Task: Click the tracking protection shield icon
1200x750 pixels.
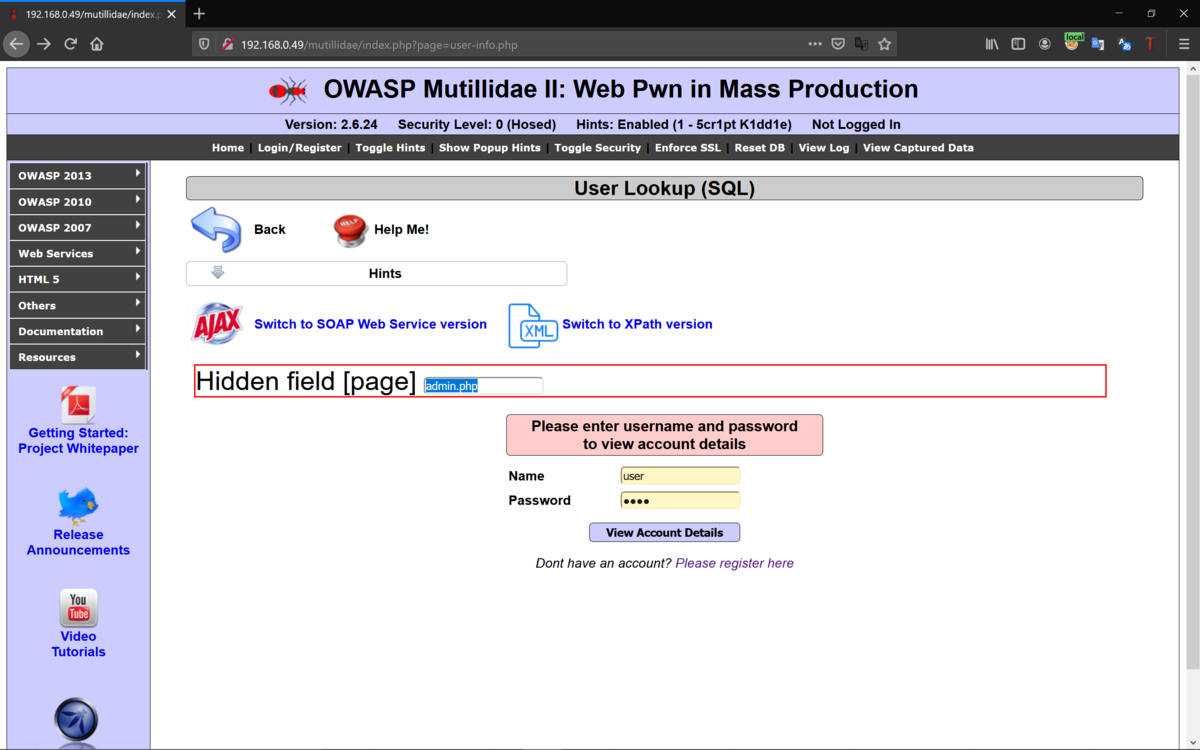Action: tap(204, 44)
